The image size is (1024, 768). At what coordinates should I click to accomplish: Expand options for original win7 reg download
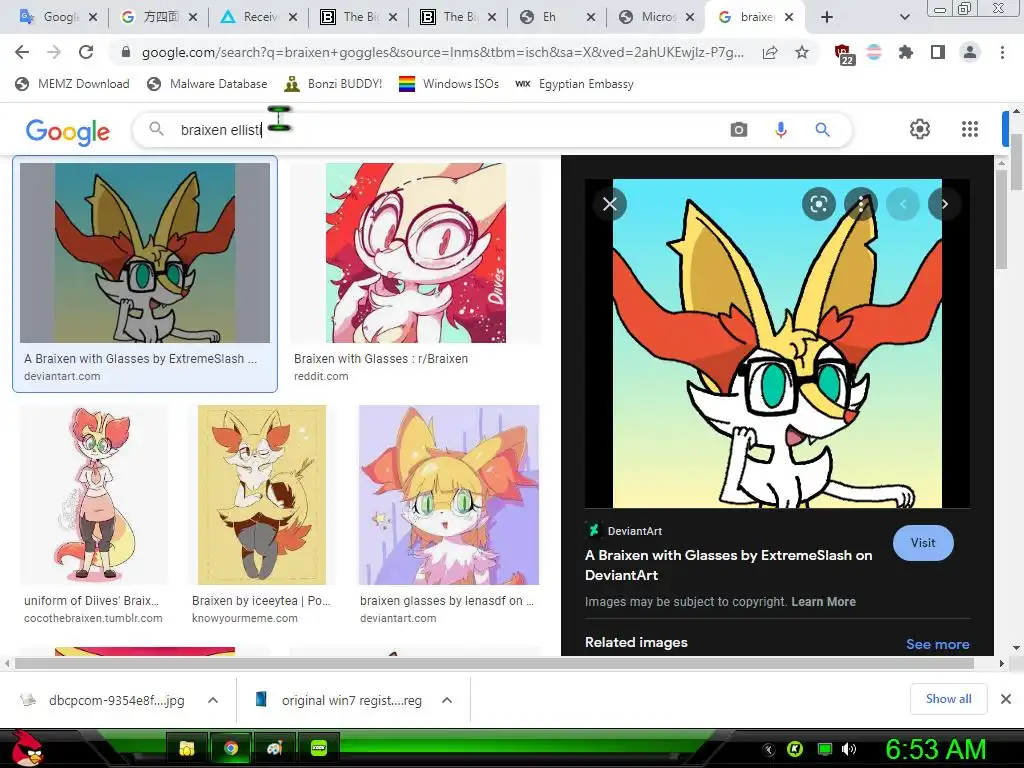tap(447, 700)
